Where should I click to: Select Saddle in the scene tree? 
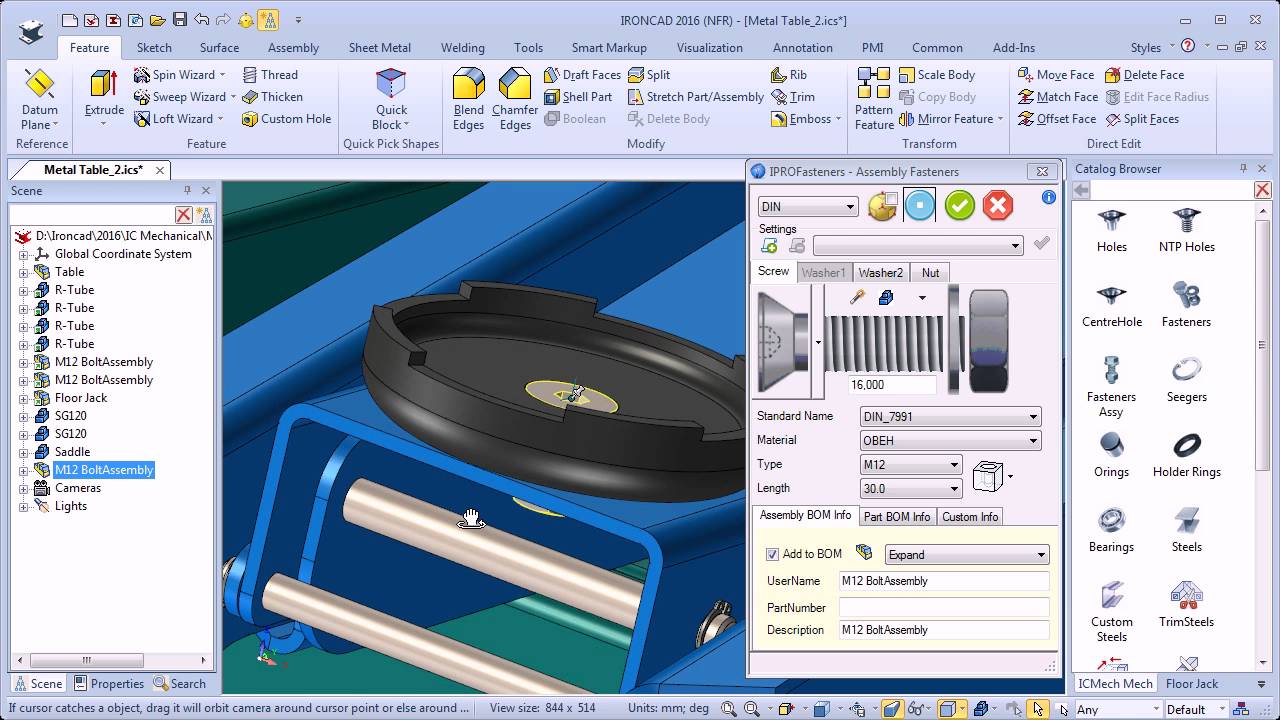[x=72, y=452]
